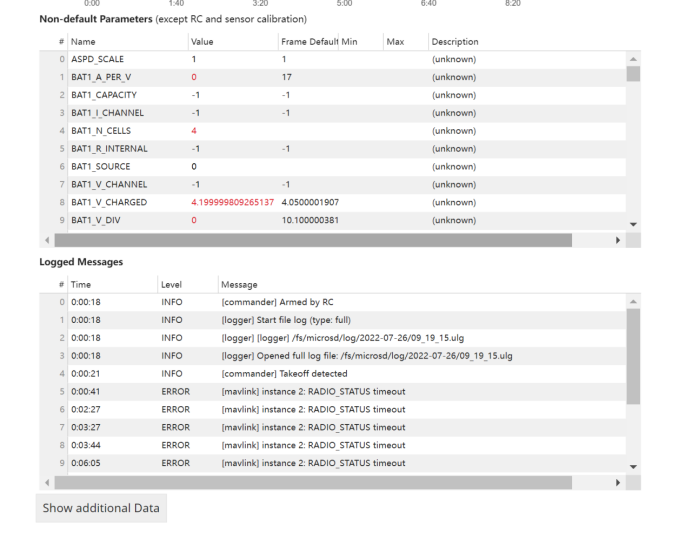Click the parameters table right scroll arrow
Screen dimensions: 692x540
(x=618, y=240)
